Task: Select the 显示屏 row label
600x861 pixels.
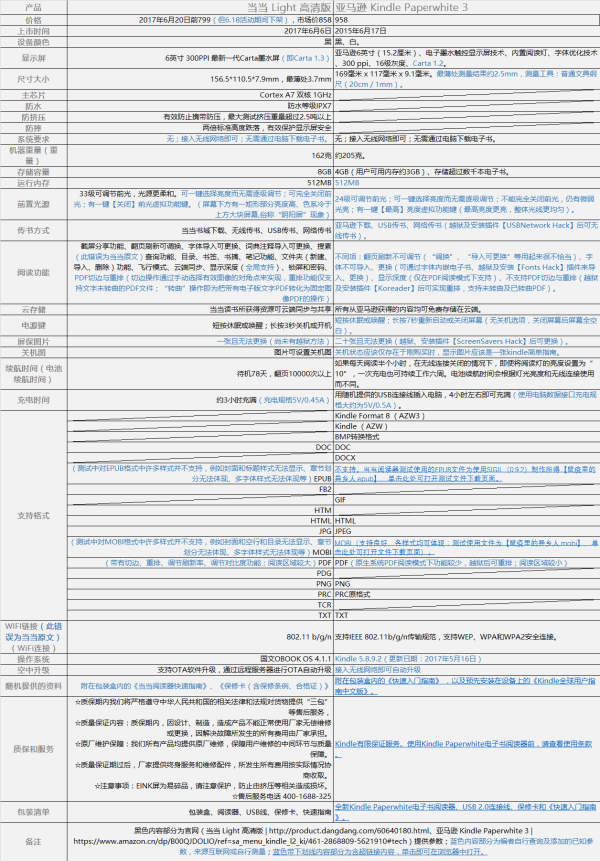Action: click(33, 58)
